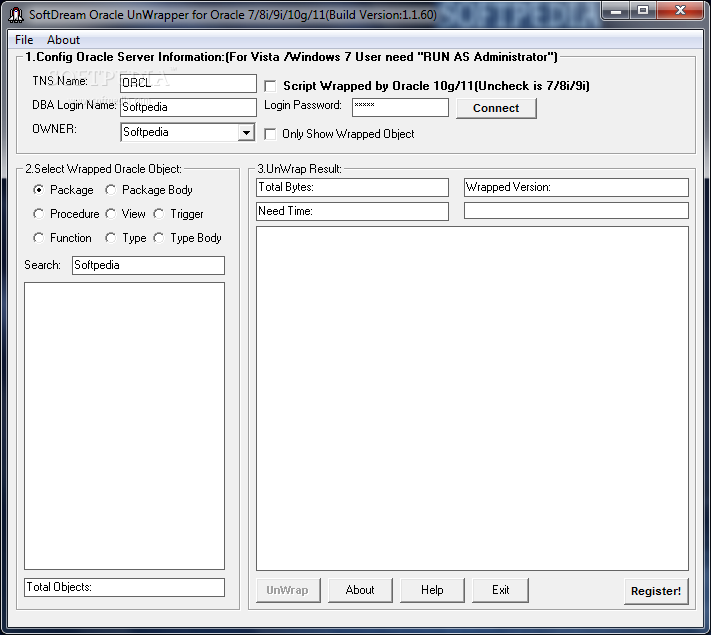
Task: Click the Login Password field
Action: click(400, 107)
